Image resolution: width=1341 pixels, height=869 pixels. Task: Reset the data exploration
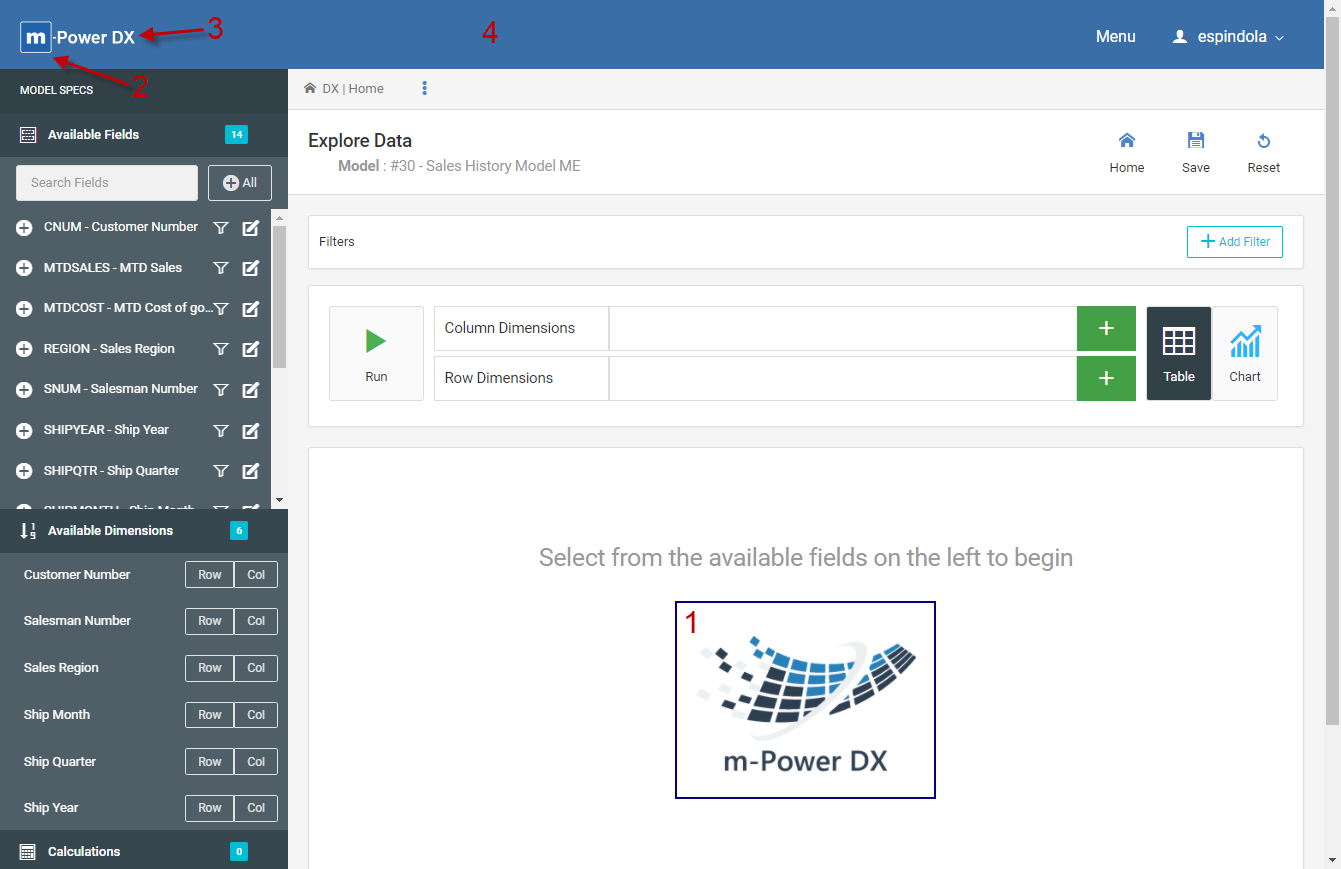[x=1264, y=153]
